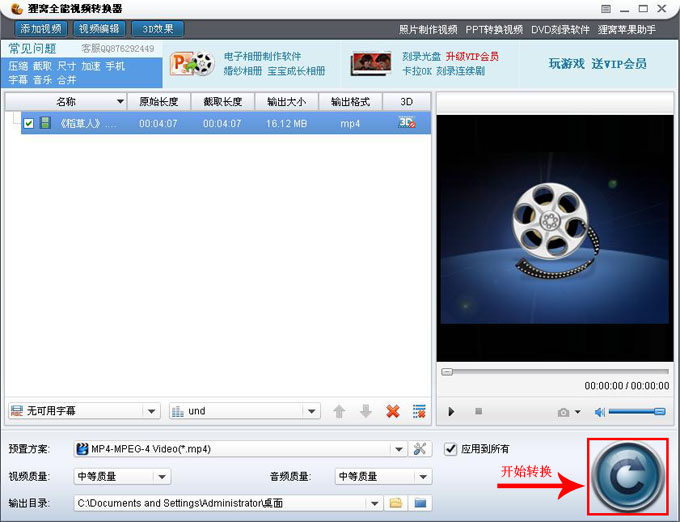Play the preview video
The width and height of the screenshot is (680, 522).
451,411
